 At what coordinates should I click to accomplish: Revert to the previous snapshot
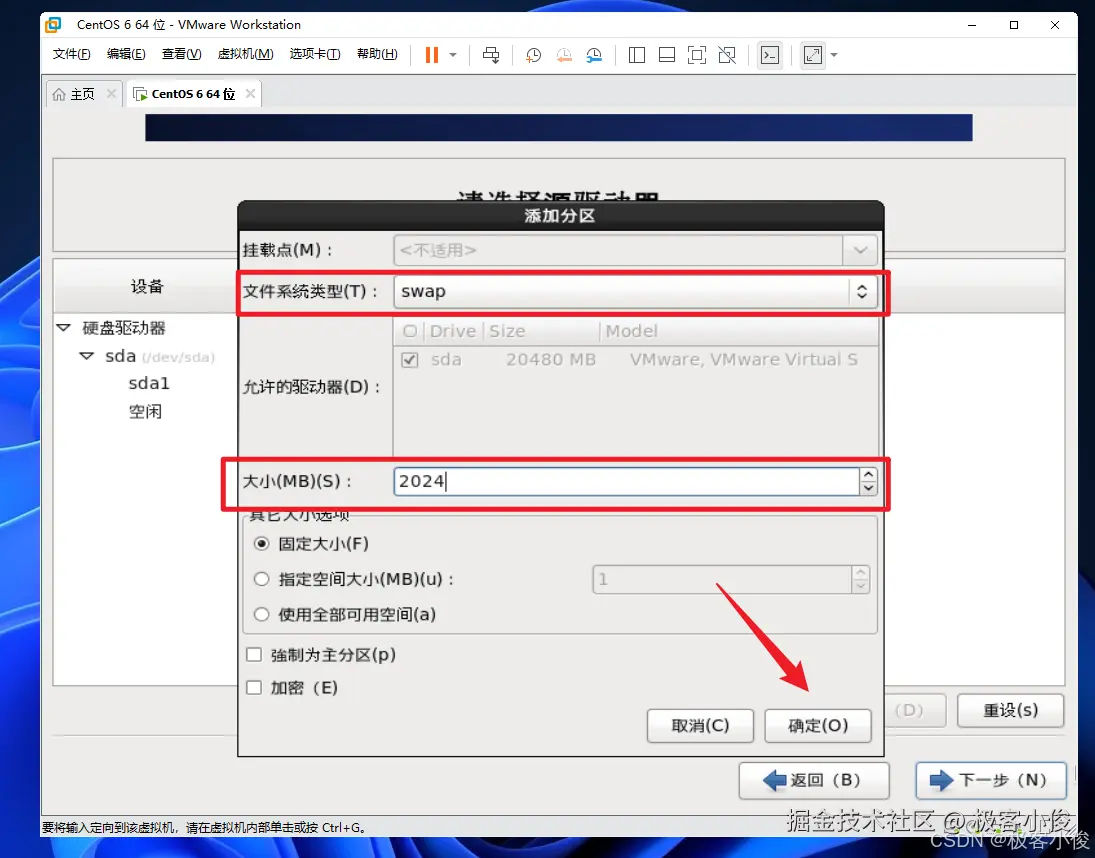(x=564, y=54)
